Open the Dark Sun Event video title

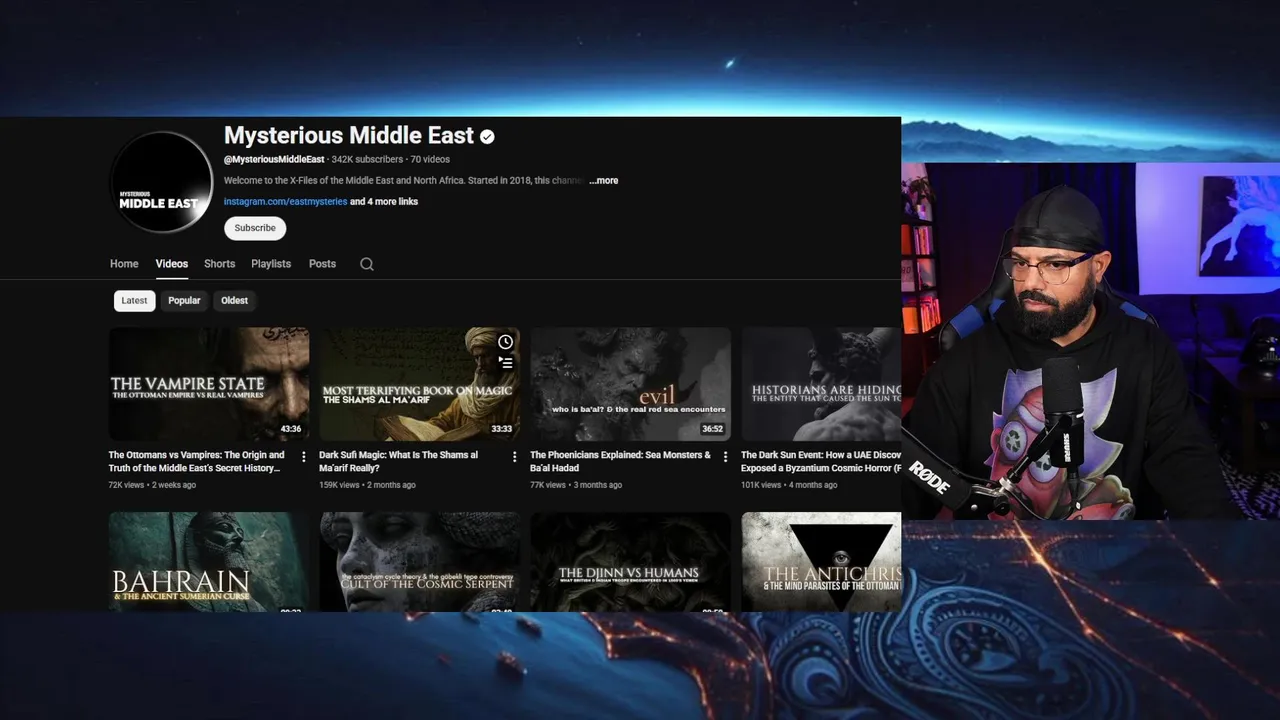pyautogui.click(x=821, y=461)
